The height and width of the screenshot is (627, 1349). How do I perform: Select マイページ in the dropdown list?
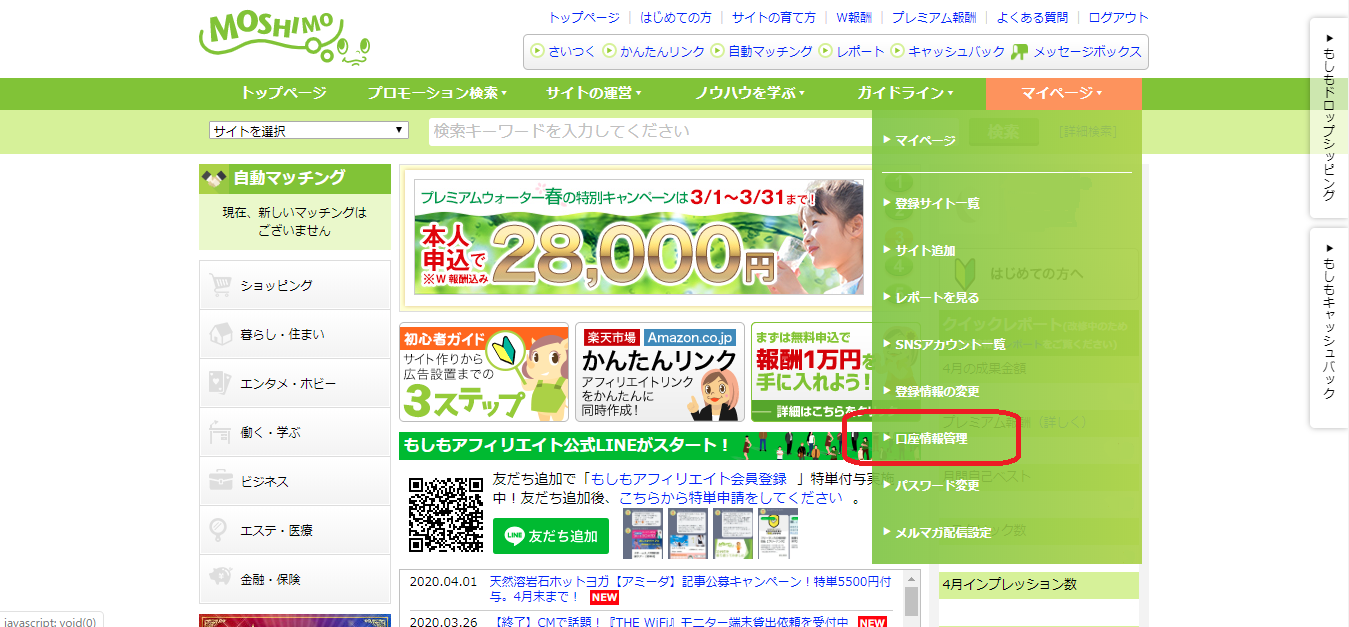(925, 140)
